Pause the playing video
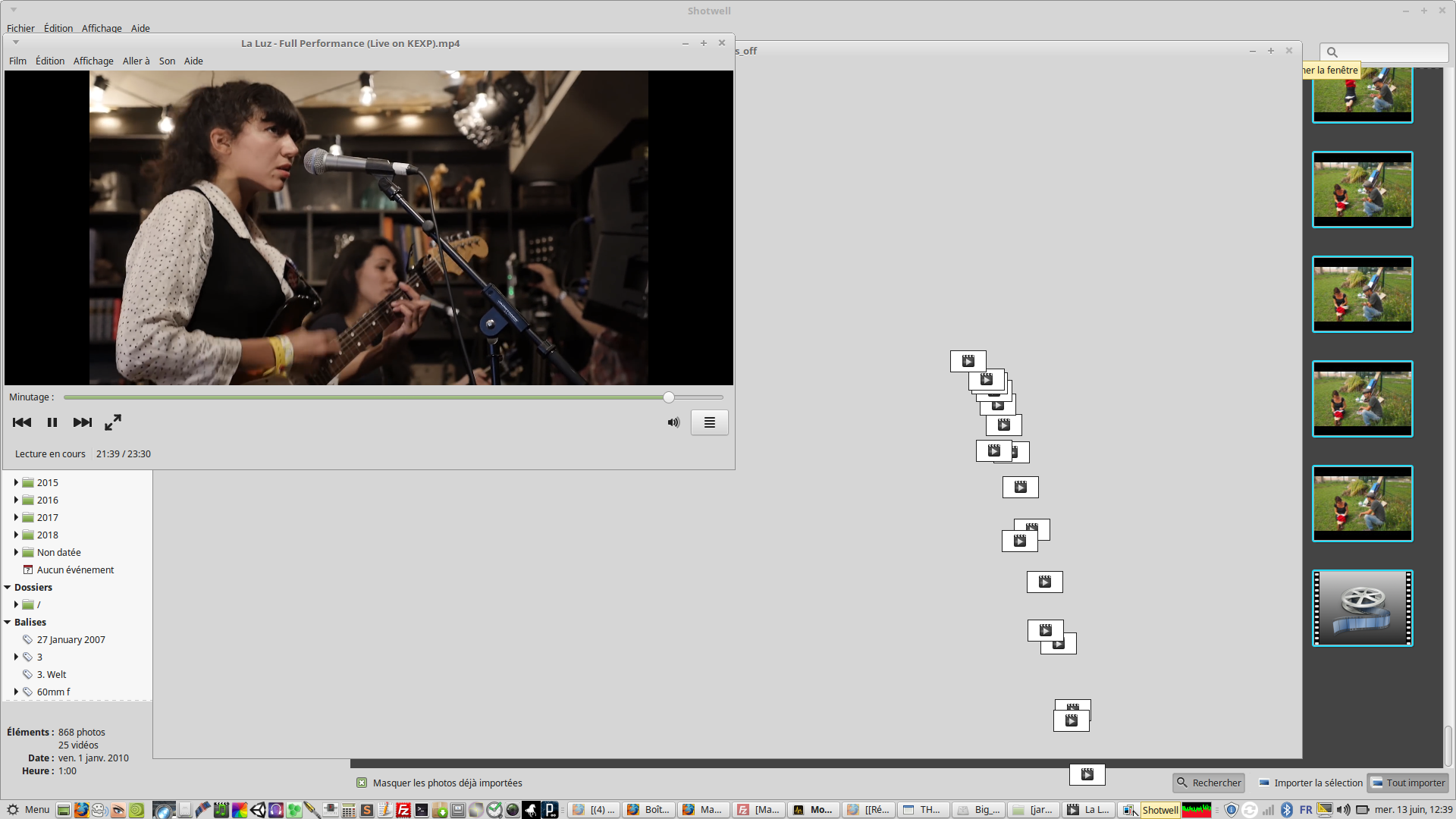 52,422
